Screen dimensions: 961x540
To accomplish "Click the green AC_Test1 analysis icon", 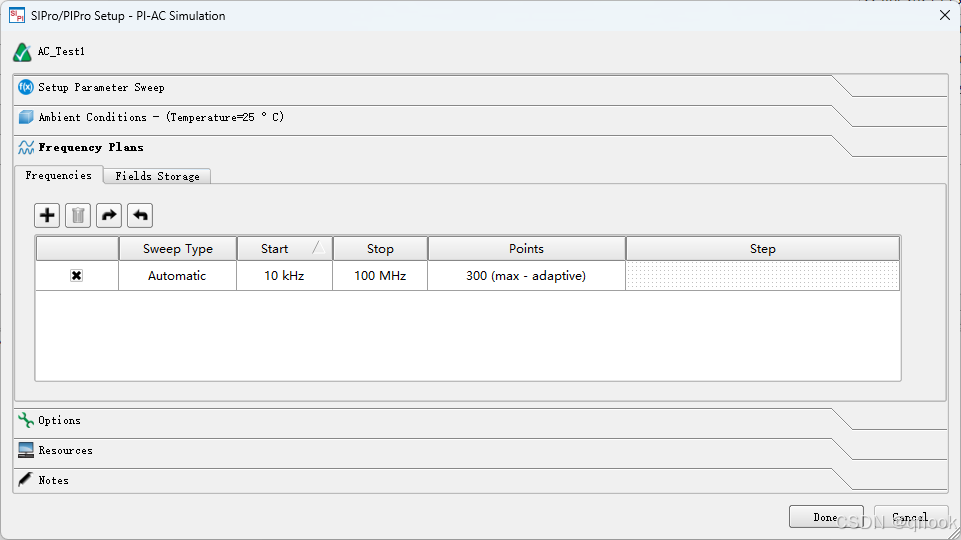I will point(23,53).
